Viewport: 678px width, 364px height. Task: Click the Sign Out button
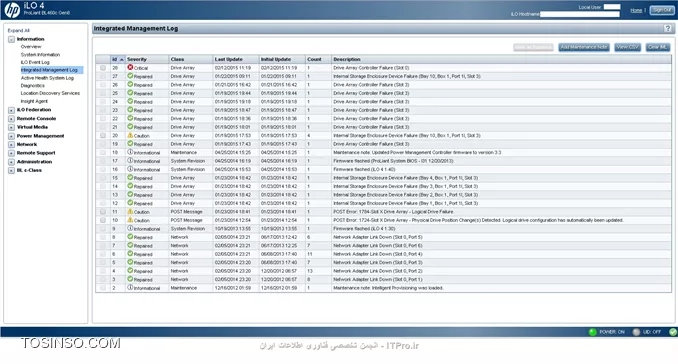(662, 10)
